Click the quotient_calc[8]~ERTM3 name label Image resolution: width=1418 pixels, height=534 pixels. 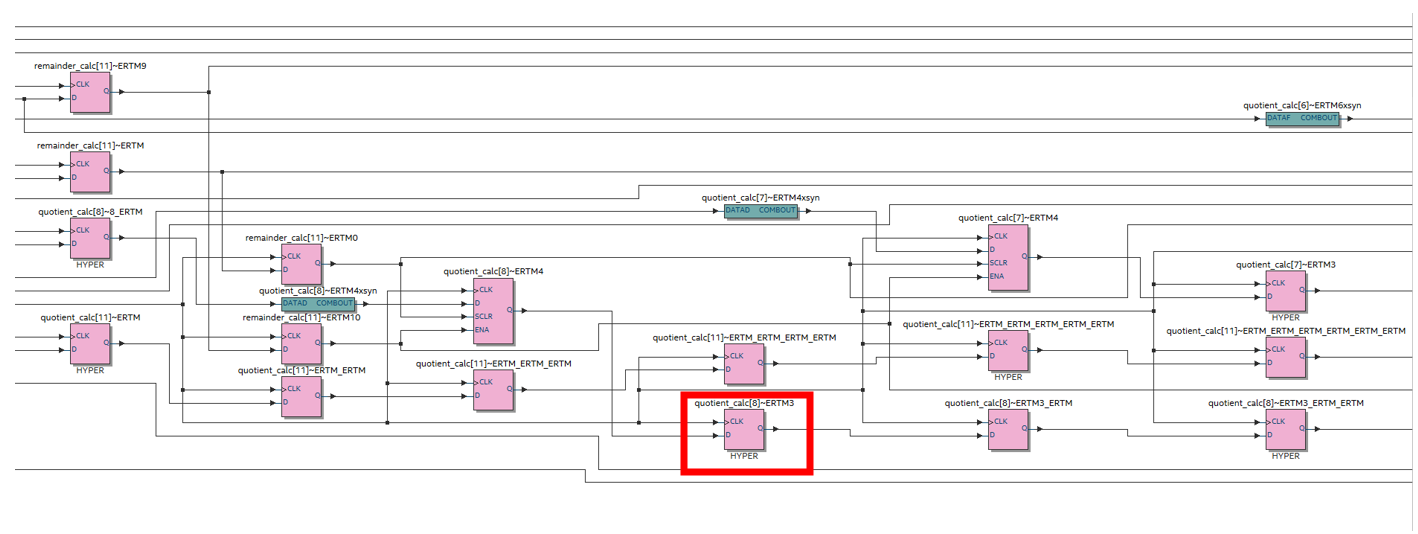click(744, 403)
